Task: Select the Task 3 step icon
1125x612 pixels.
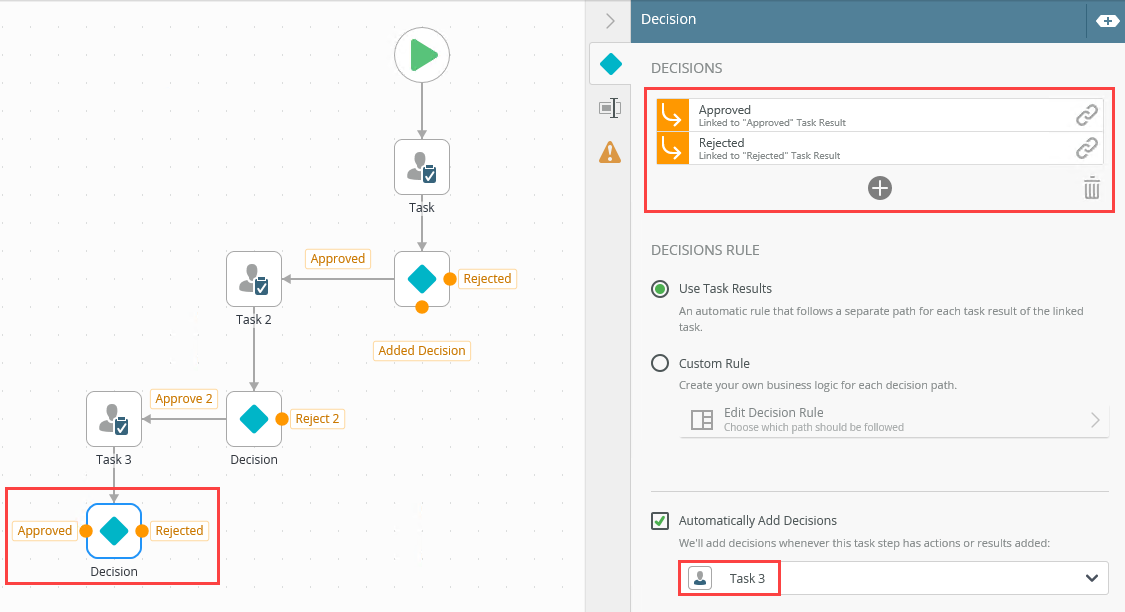Action: 114,419
